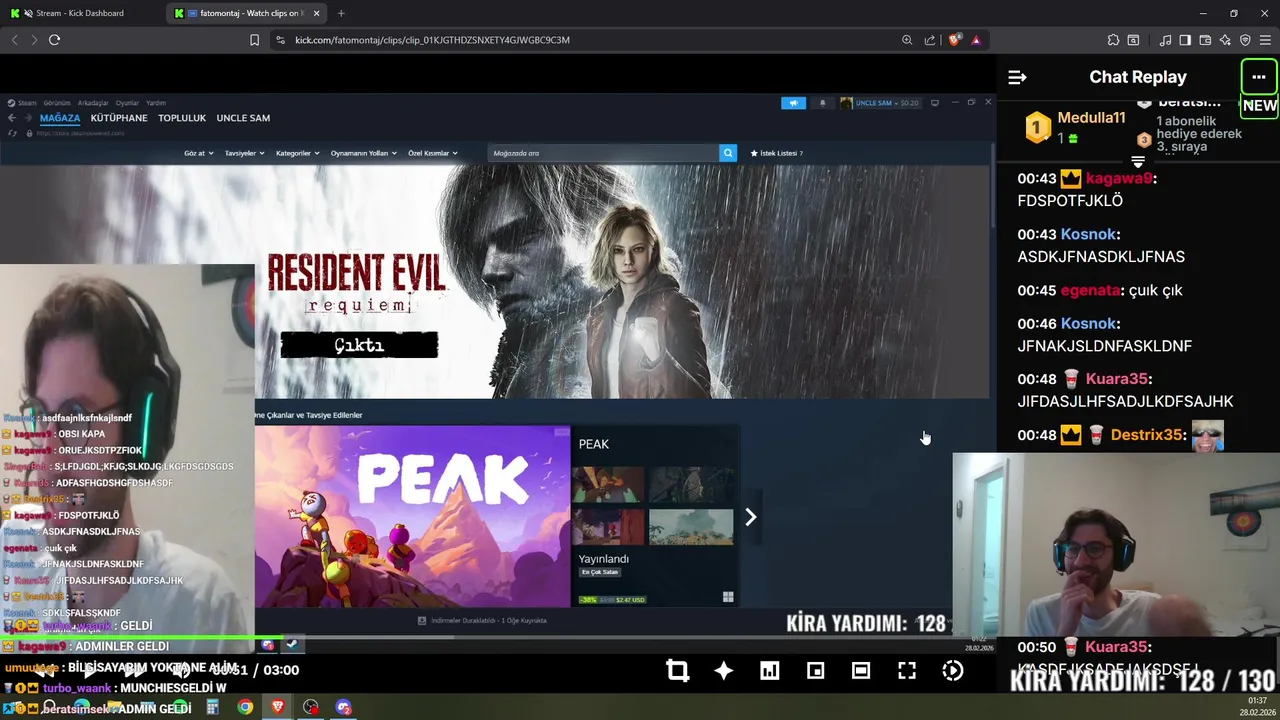Open Brave VPN shield icon
Image resolution: width=1280 pixels, height=720 pixels.
pyautogui.click(x=1245, y=40)
